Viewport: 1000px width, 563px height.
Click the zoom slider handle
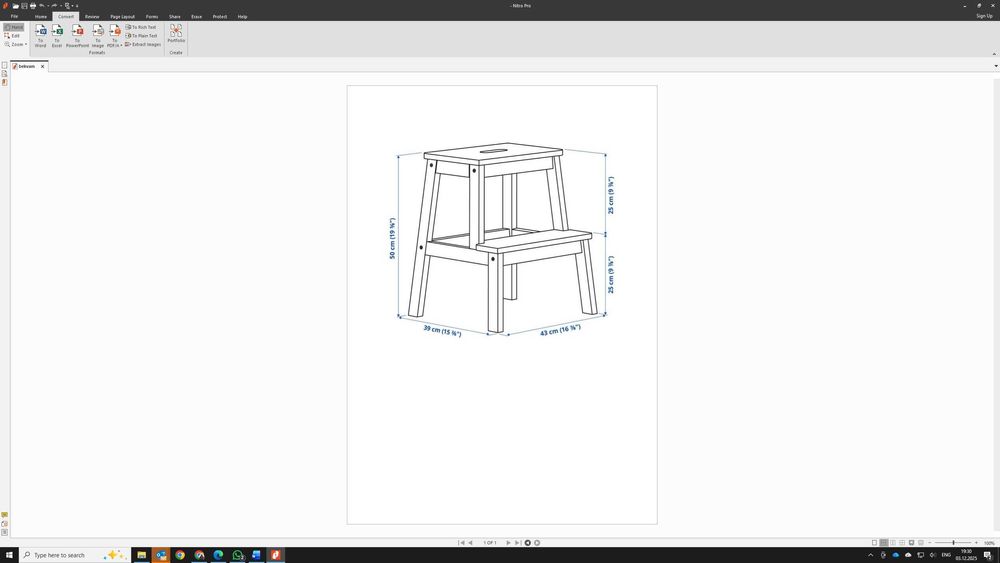953,543
